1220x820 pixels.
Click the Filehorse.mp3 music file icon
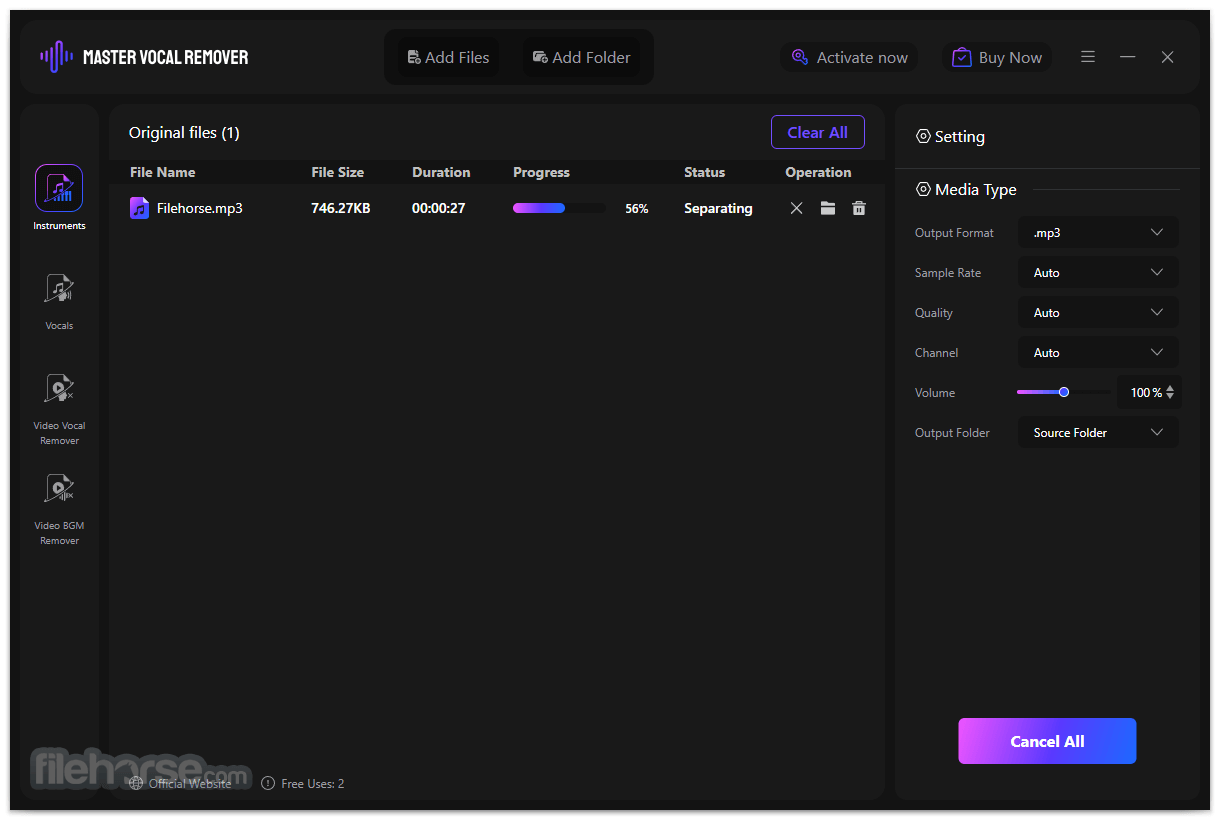(140, 208)
